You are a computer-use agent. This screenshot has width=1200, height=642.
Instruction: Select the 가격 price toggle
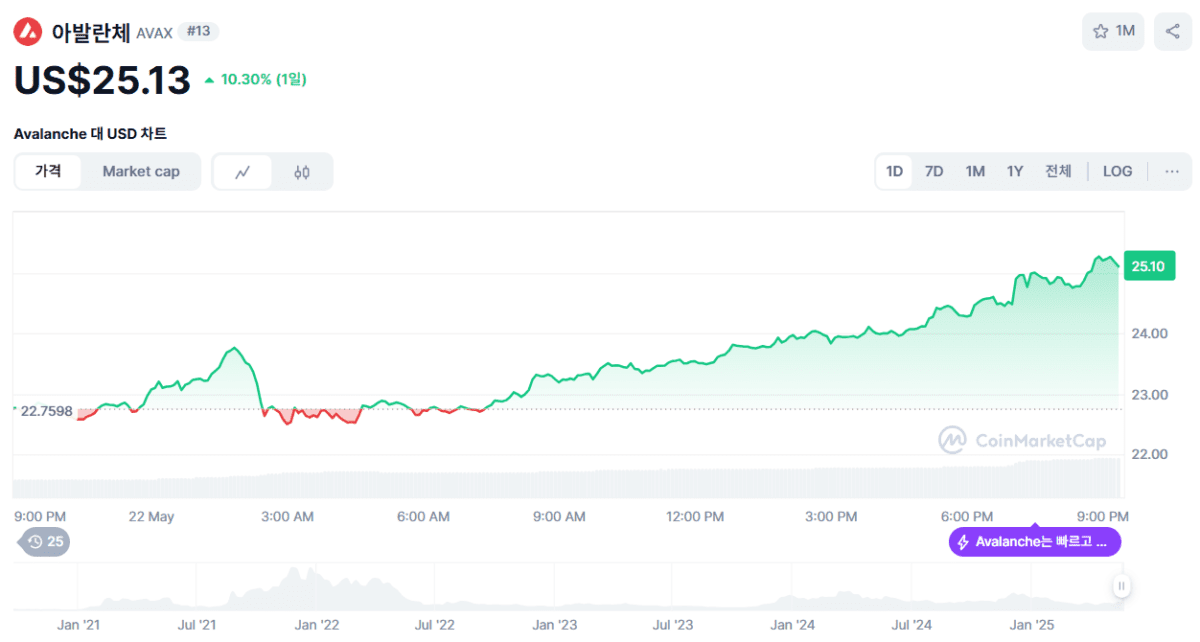[48, 171]
